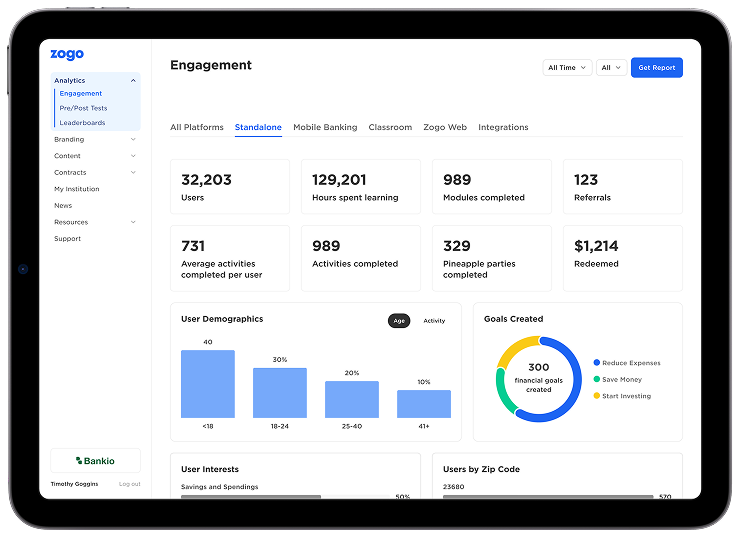741x539 pixels.
Task: Expand the Resources sidebar menu
Action: [x=133, y=222]
